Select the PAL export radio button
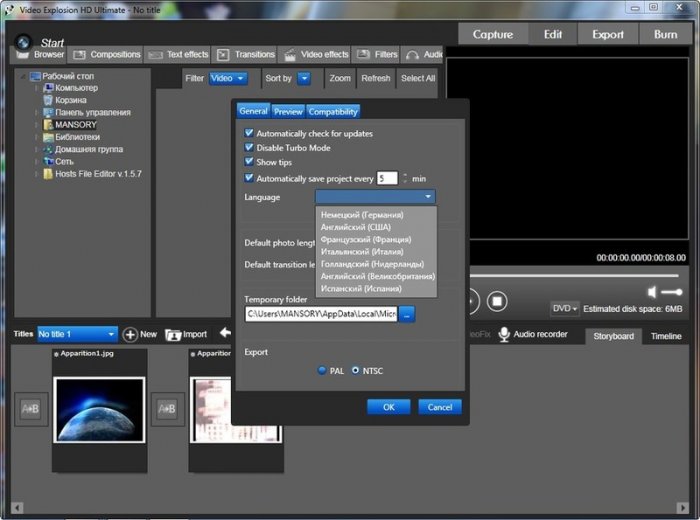 click(322, 370)
